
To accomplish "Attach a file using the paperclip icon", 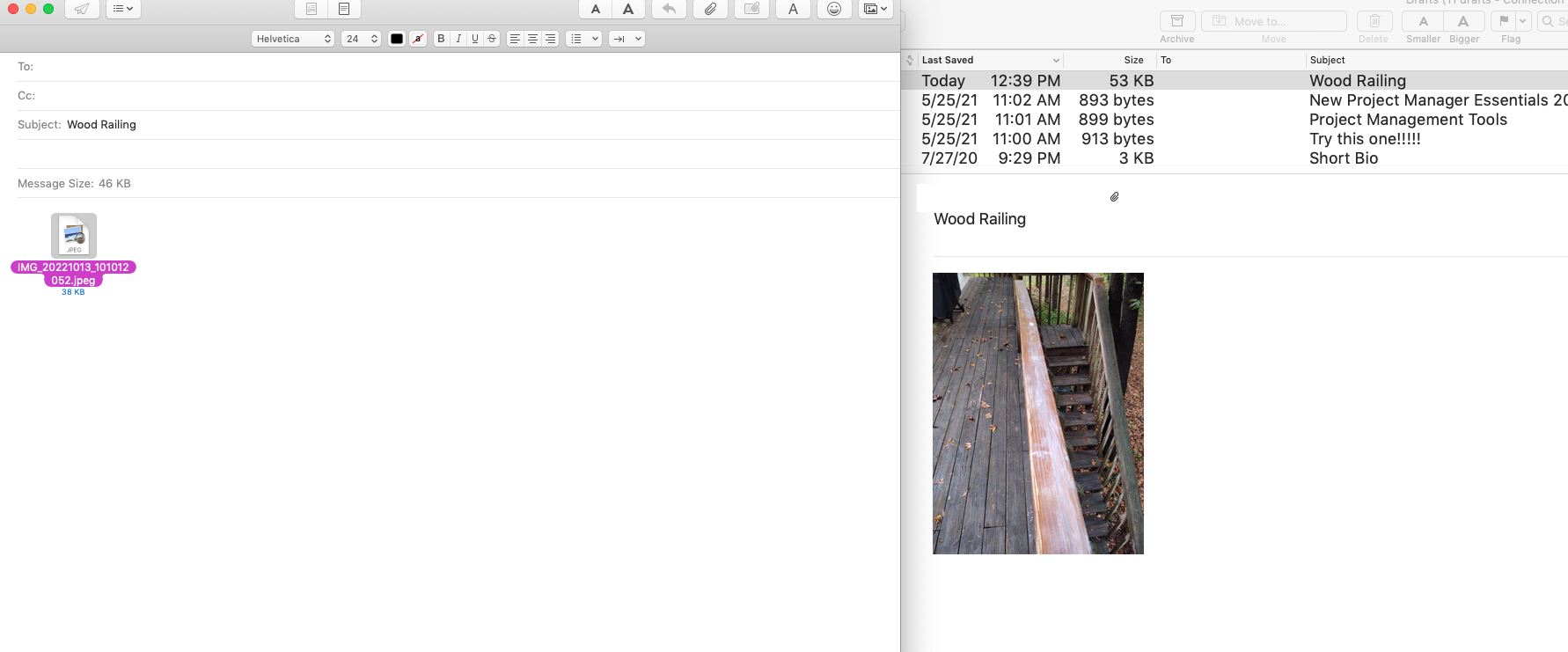I will [710, 9].
